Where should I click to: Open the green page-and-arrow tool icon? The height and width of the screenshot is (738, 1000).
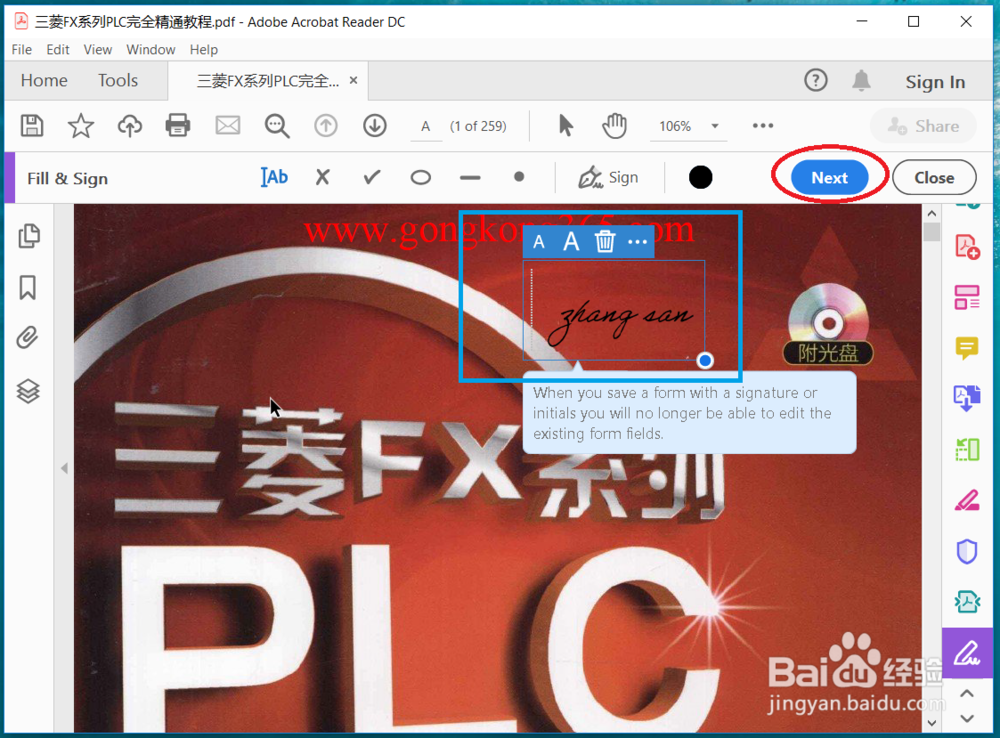pyautogui.click(x=967, y=449)
